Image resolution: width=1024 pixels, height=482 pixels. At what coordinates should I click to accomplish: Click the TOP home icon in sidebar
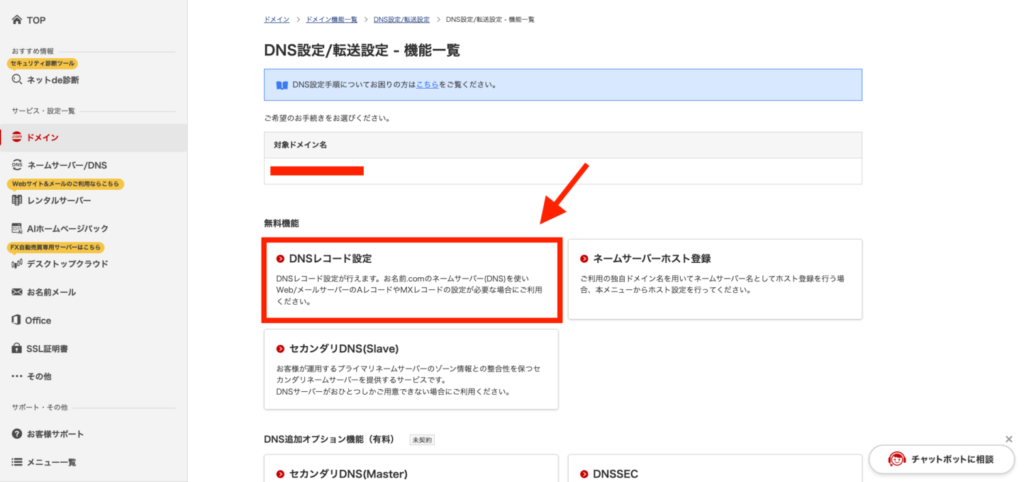(x=17, y=20)
